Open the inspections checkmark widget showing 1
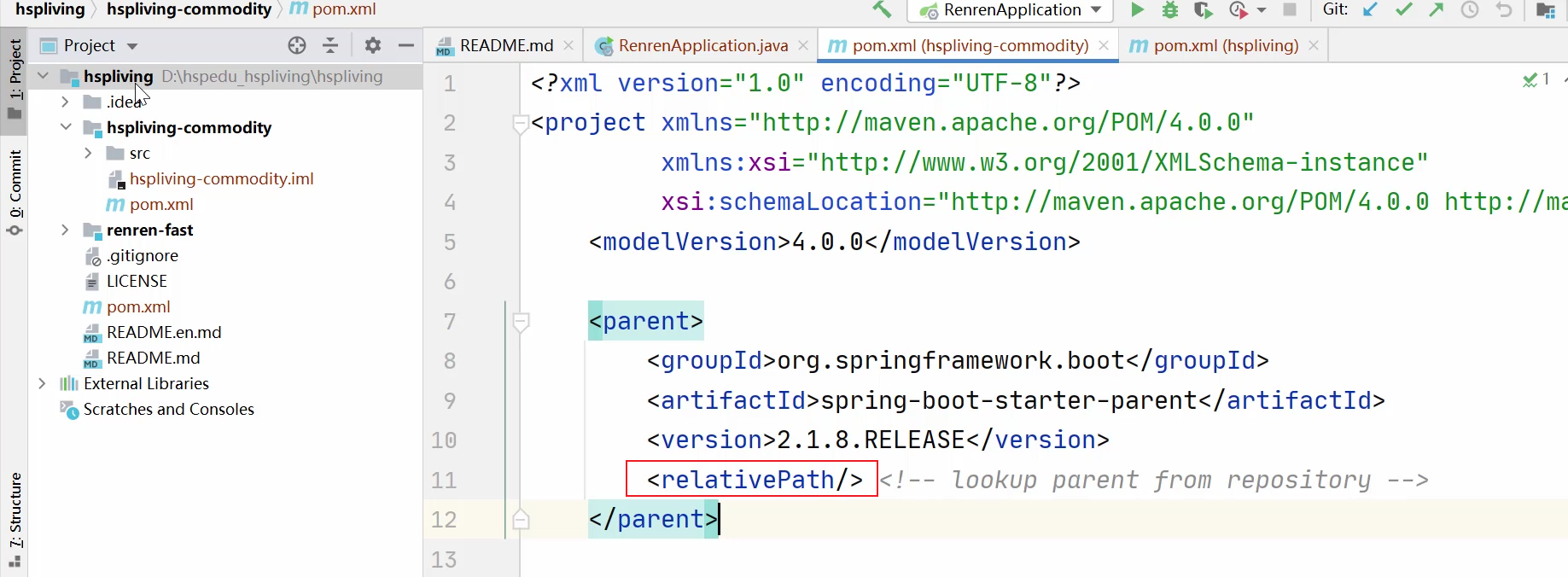 point(1536,79)
